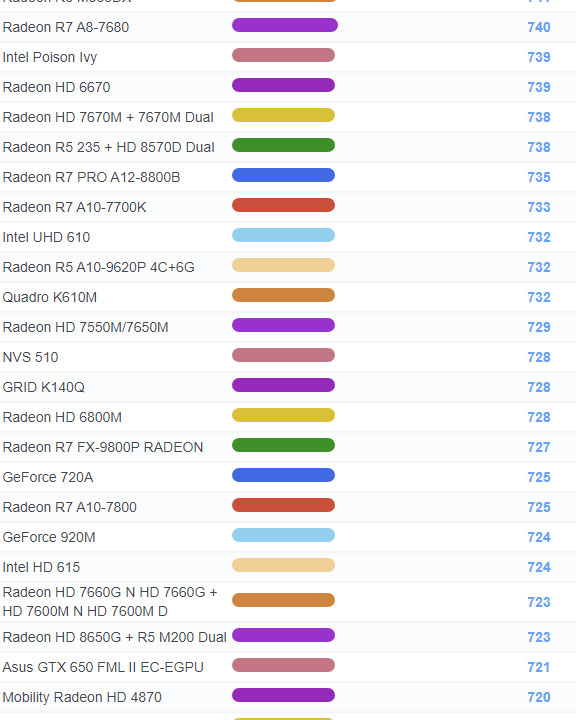Click the Intel UHD 610 name
Image resolution: width=576 pixels, height=720 pixels.
tap(46, 237)
